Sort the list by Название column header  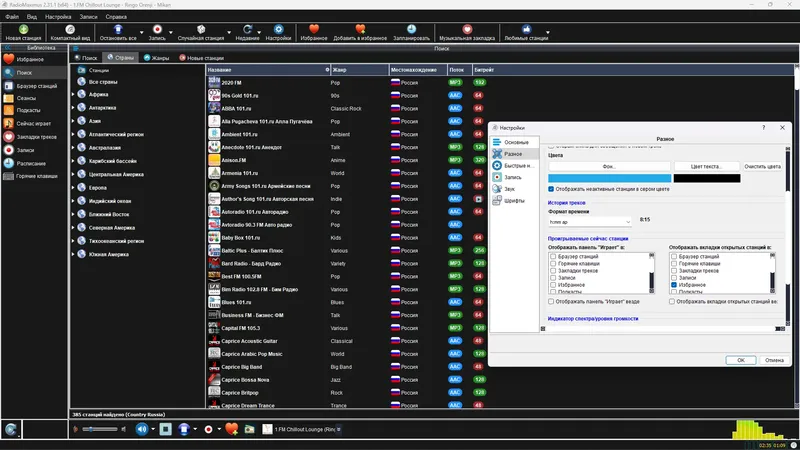tap(268, 70)
